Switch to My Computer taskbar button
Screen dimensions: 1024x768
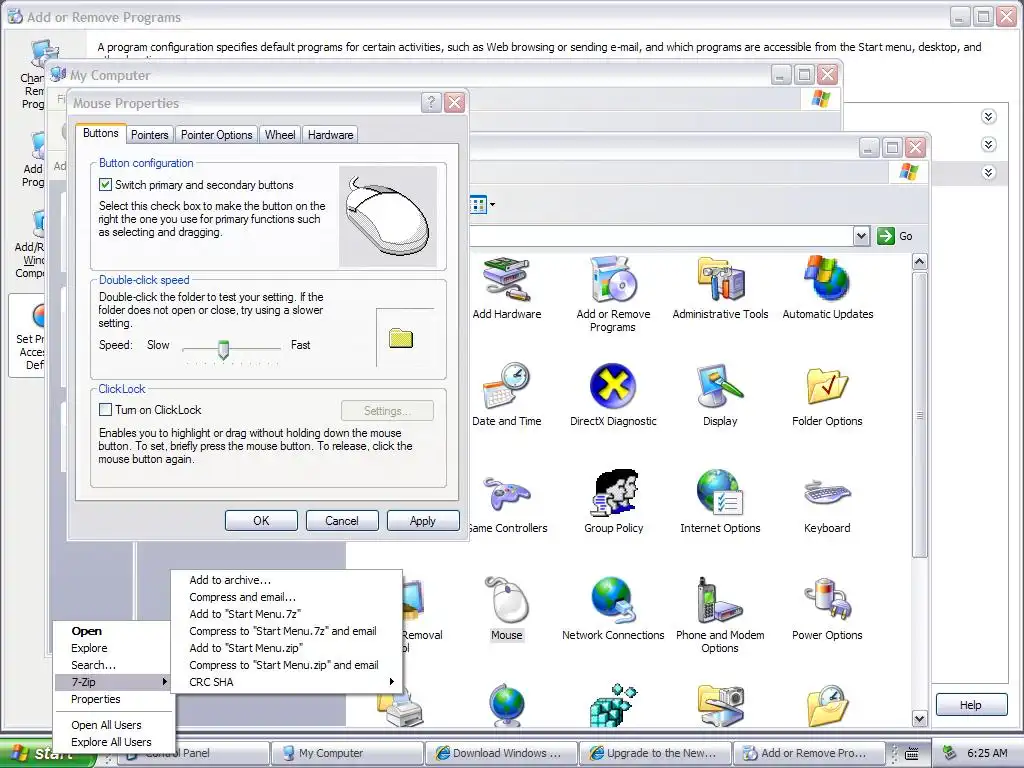(x=346, y=753)
